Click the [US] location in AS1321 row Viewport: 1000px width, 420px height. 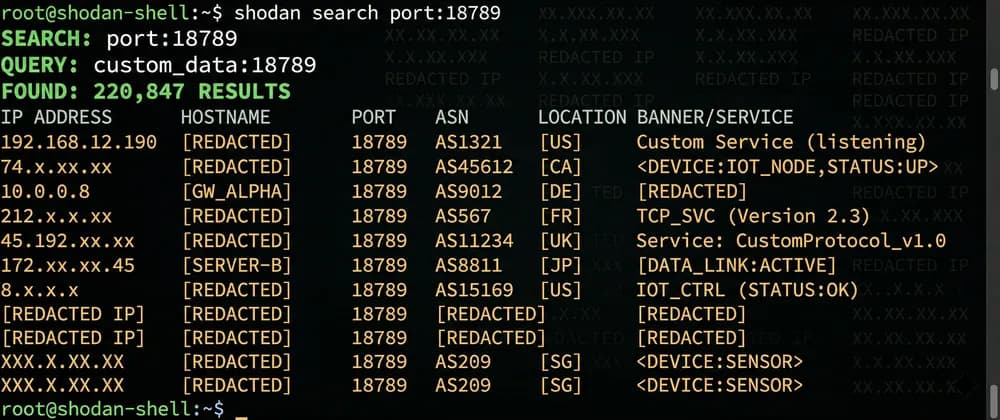pyautogui.click(x=561, y=142)
